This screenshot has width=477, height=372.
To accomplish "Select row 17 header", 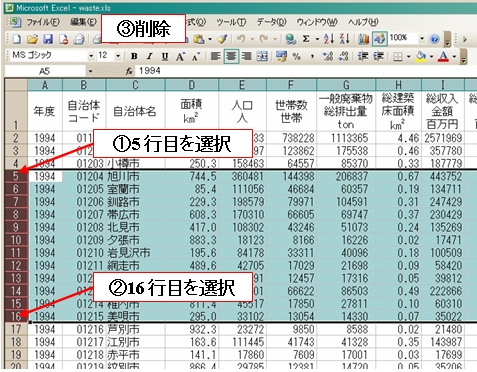I will (x=16, y=329).
